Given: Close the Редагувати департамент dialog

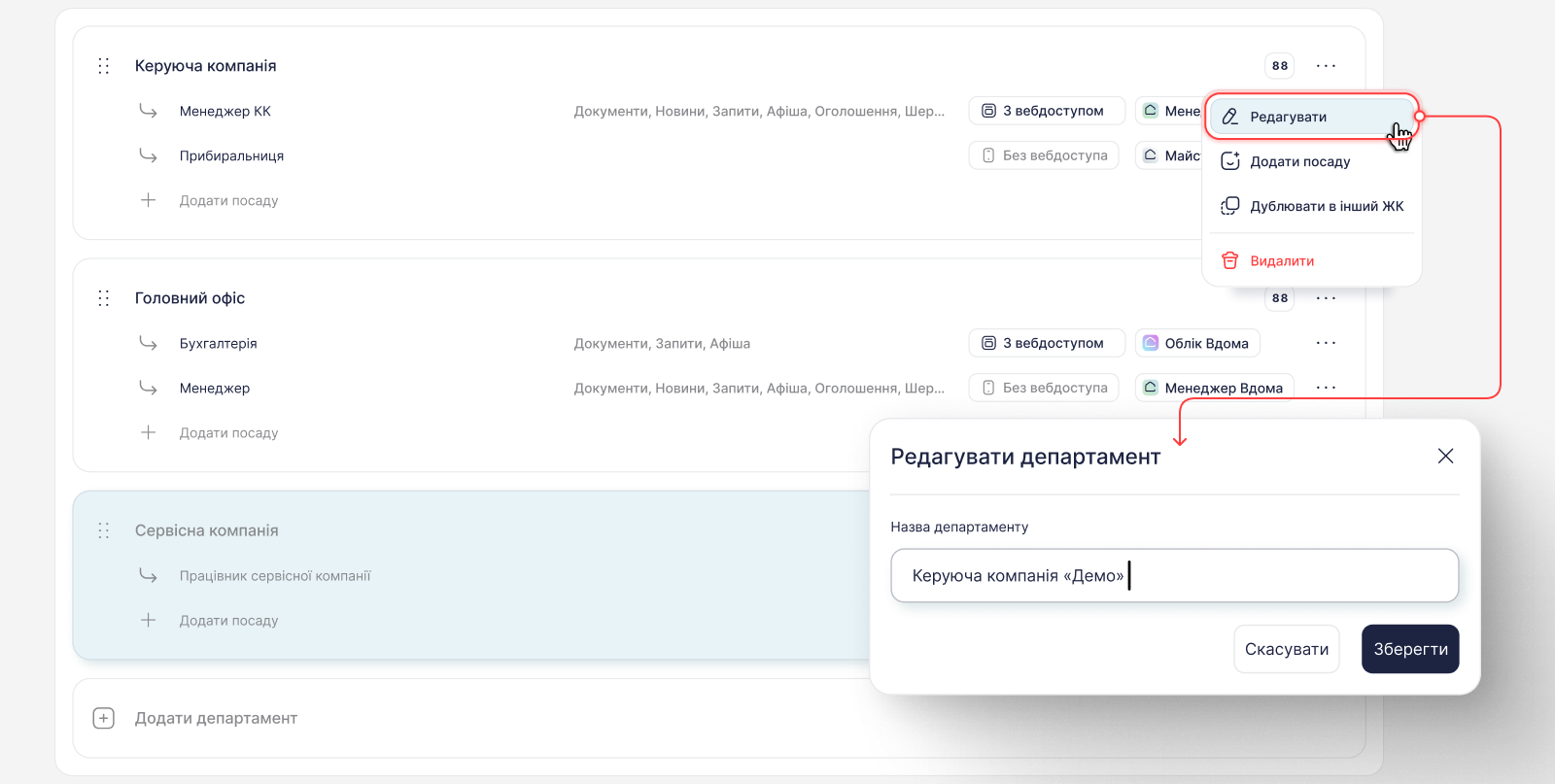Looking at the screenshot, I should point(1445,457).
